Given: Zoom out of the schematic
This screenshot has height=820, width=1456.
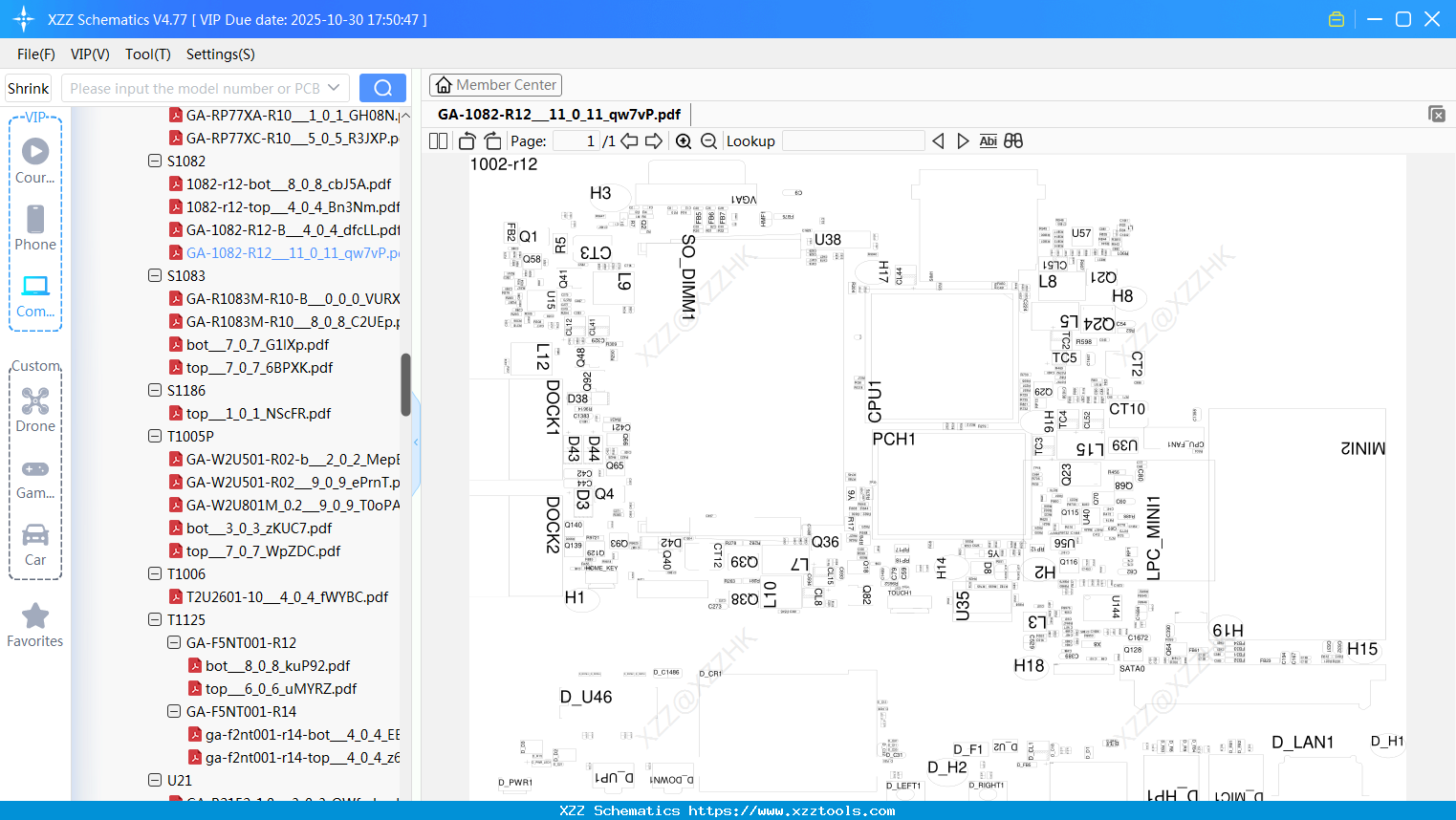Looking at the screenshot, I should (x=708, y=140).
